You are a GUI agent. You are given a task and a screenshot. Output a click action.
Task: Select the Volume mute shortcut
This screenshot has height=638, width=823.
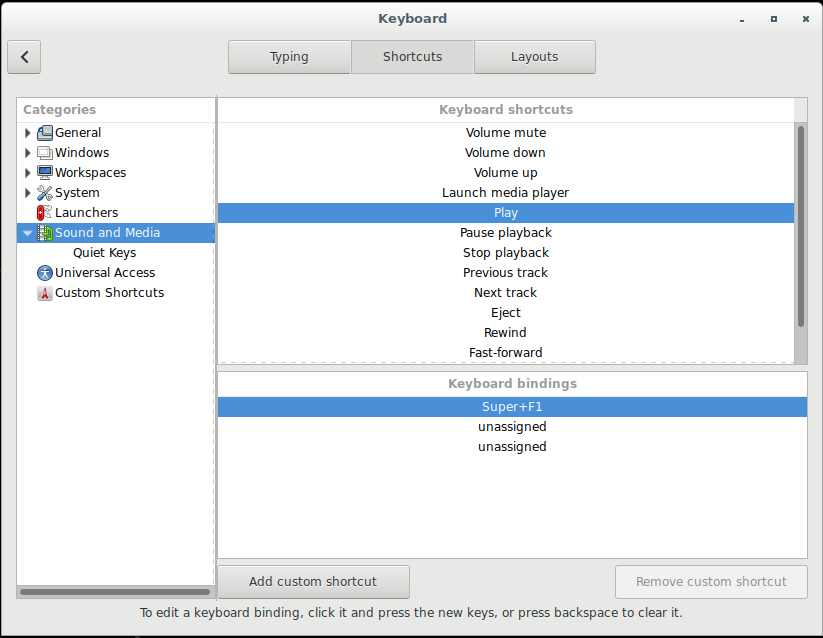505,133
